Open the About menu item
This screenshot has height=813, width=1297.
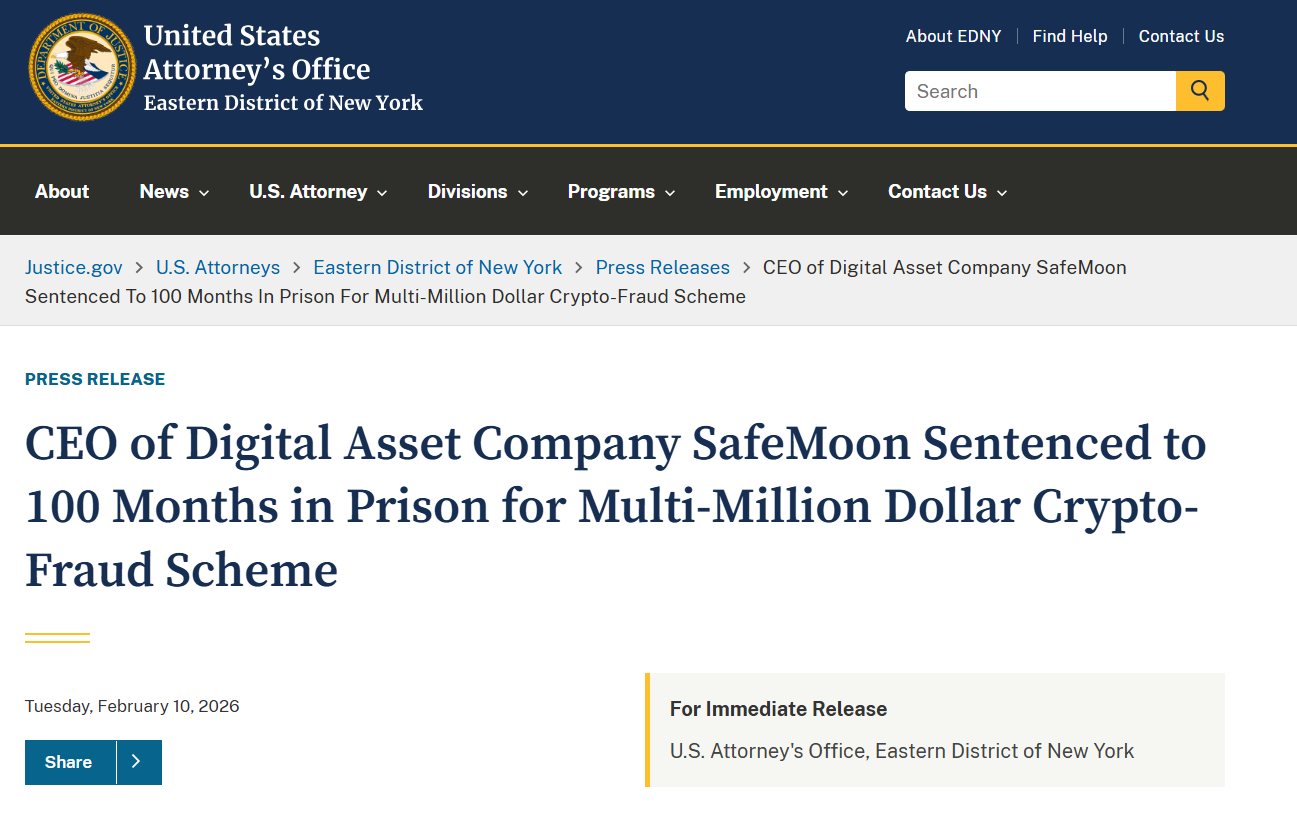tap(62, 192)
